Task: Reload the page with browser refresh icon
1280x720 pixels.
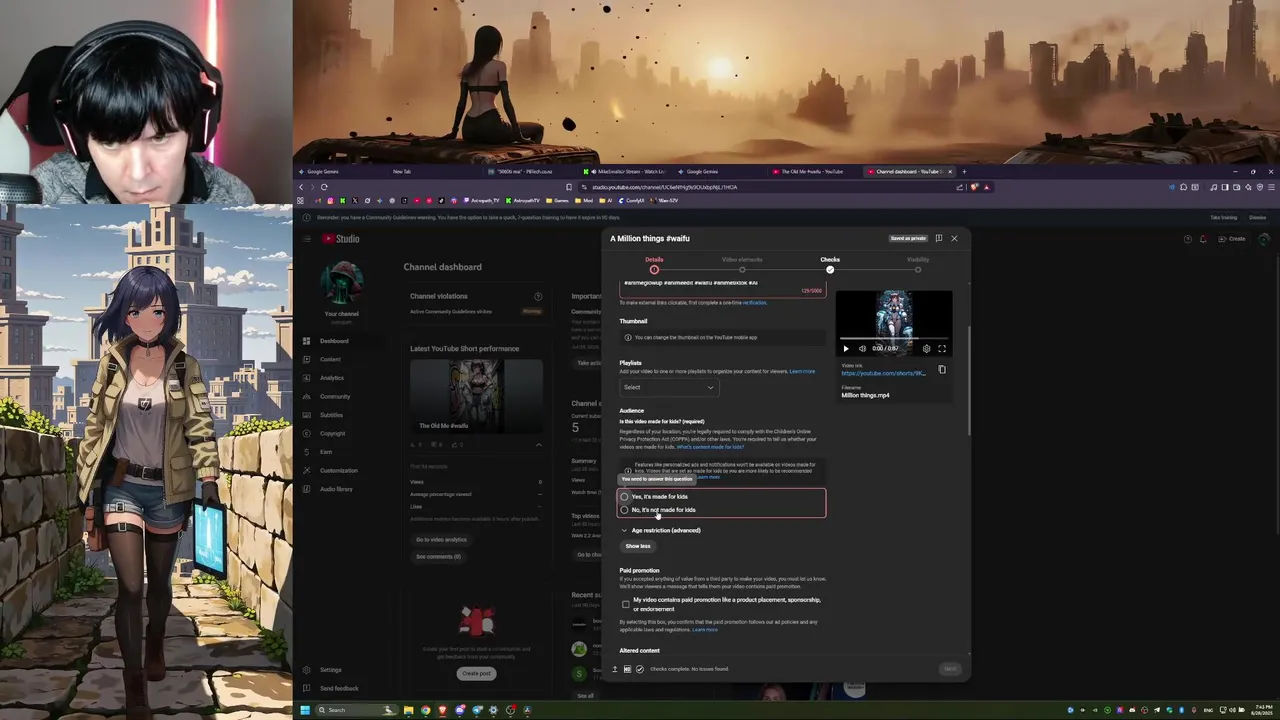Action: (x=324, y=187)
